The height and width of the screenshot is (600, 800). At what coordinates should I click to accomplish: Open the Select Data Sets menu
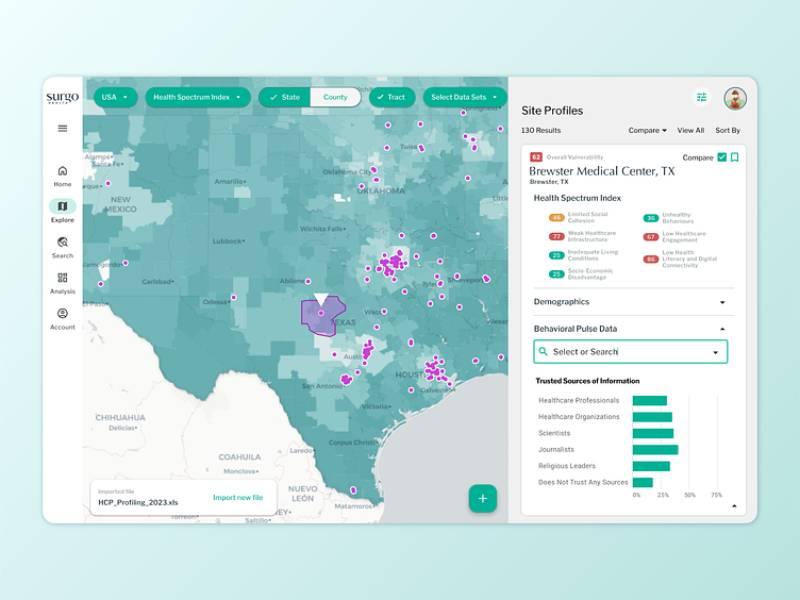point(464,97)
